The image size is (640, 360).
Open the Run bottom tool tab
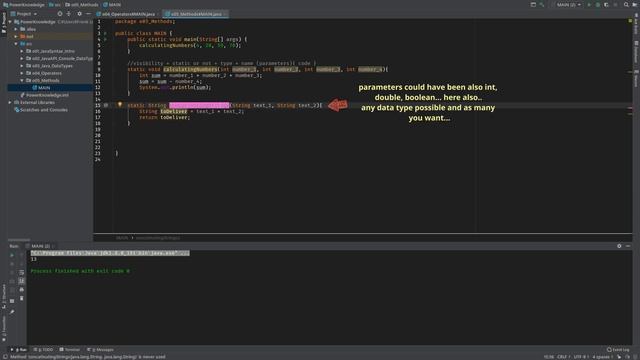(x=19, y=350)
